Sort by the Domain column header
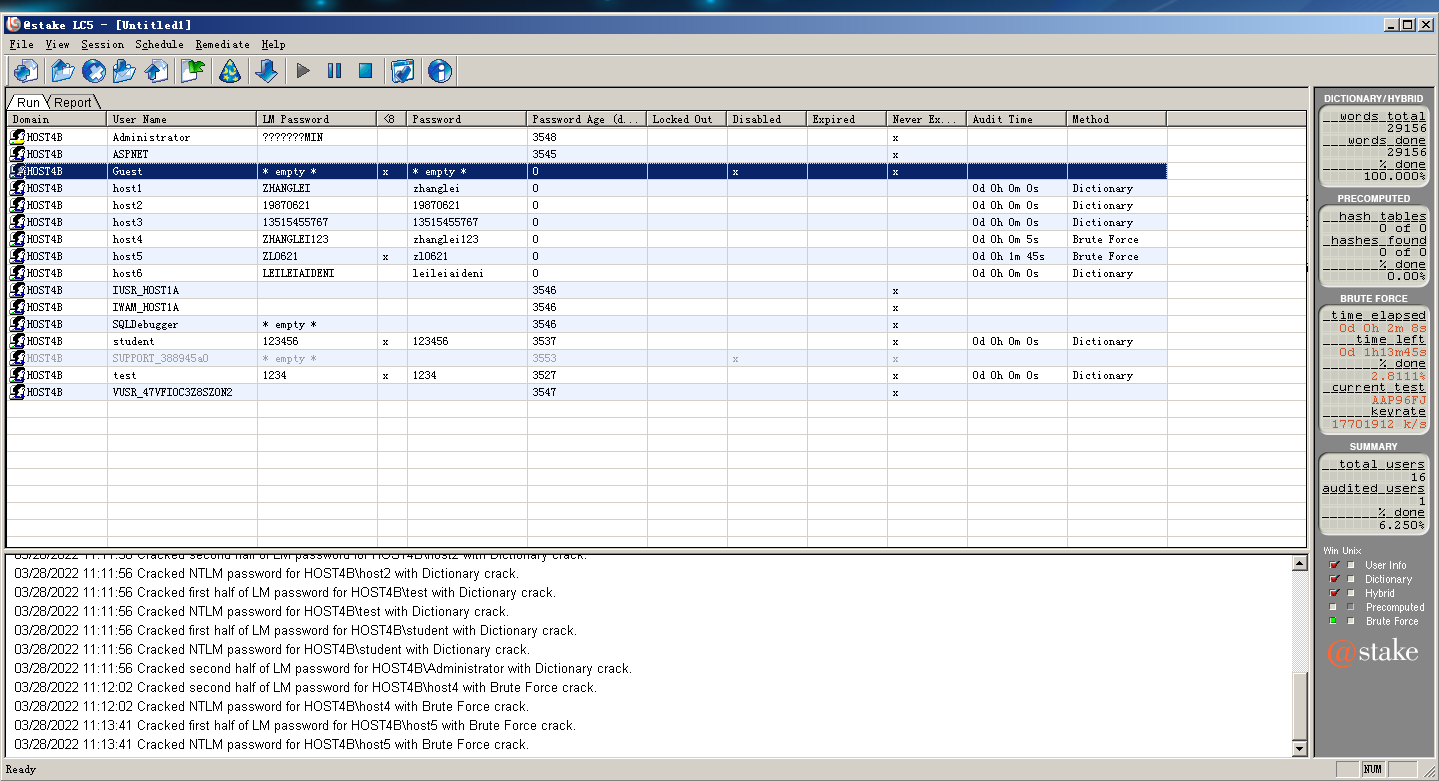1439x781 pixels. point(57,119)
